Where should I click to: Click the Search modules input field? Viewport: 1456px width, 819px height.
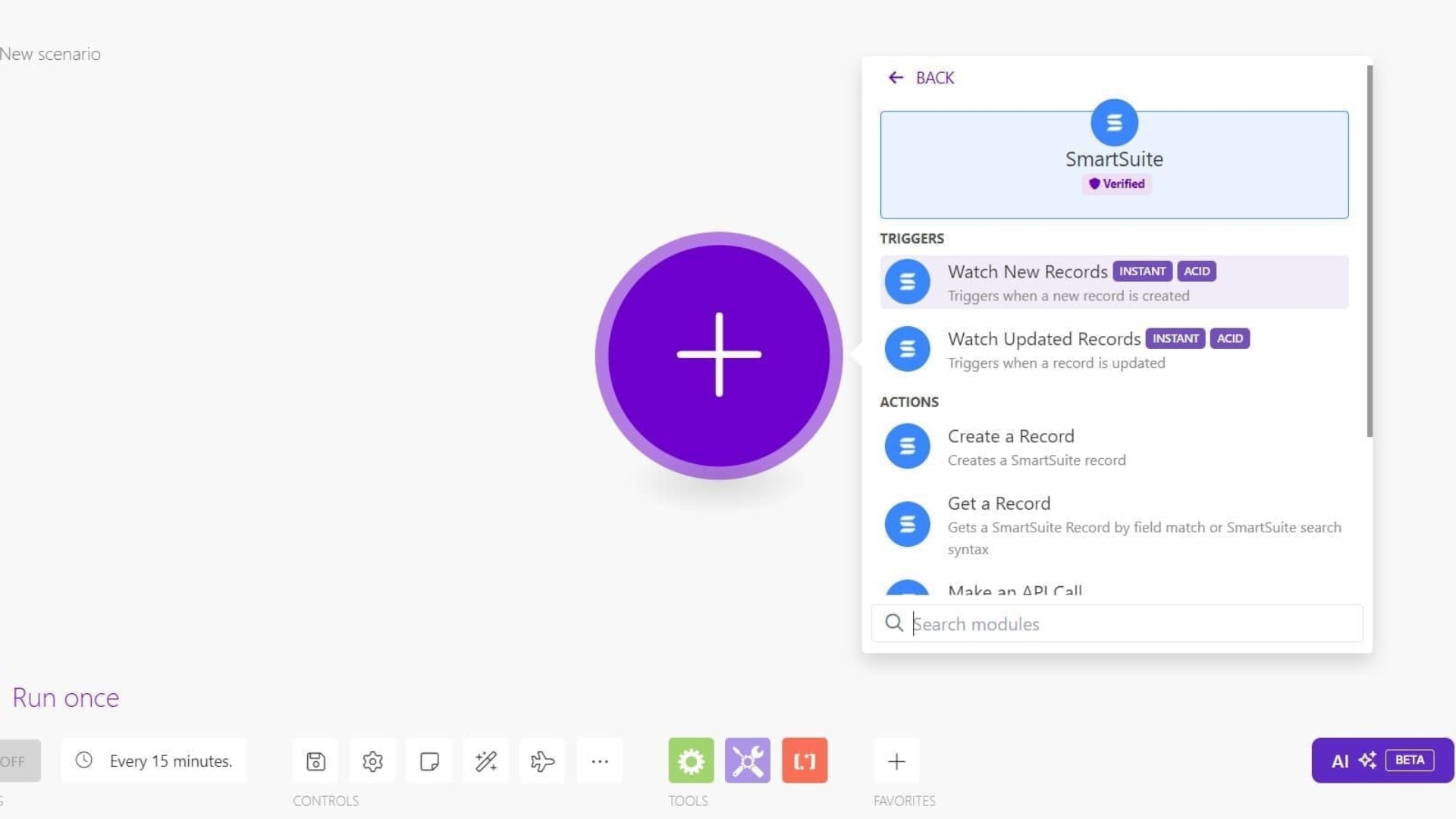click(x=1130, y=624)
